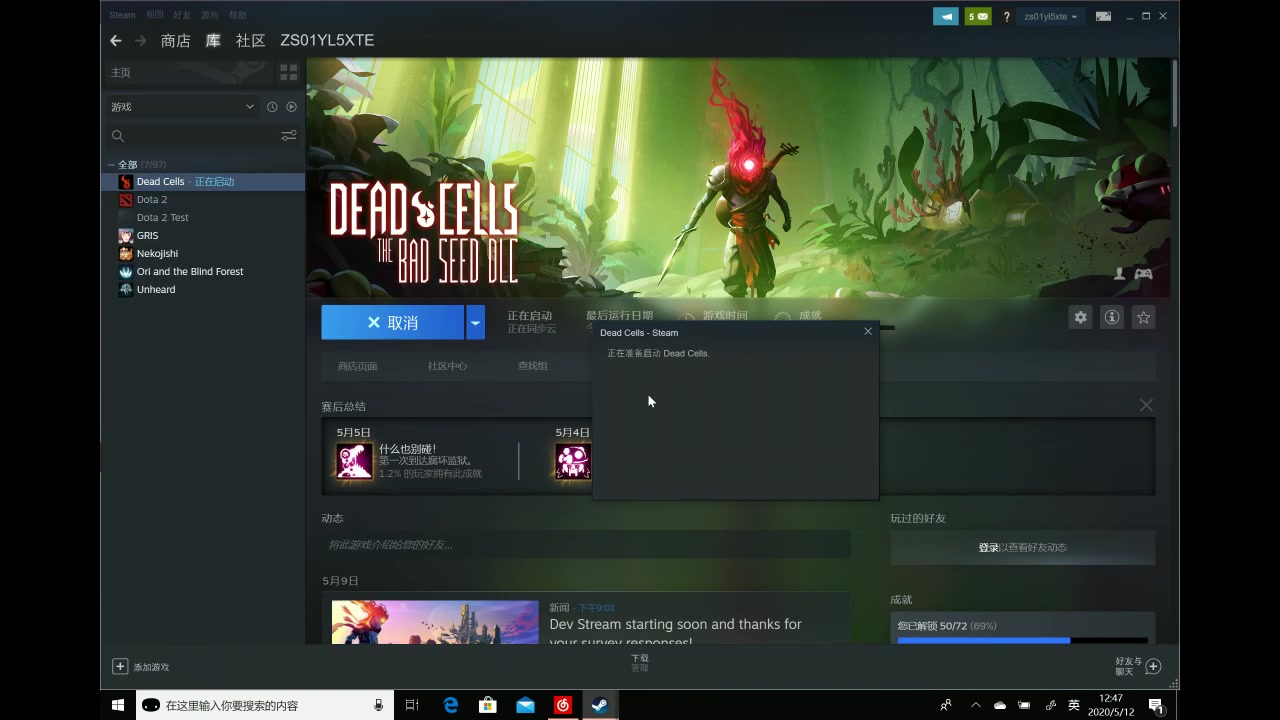
Task: Click the achievements progress bar
Action: 1022,640
